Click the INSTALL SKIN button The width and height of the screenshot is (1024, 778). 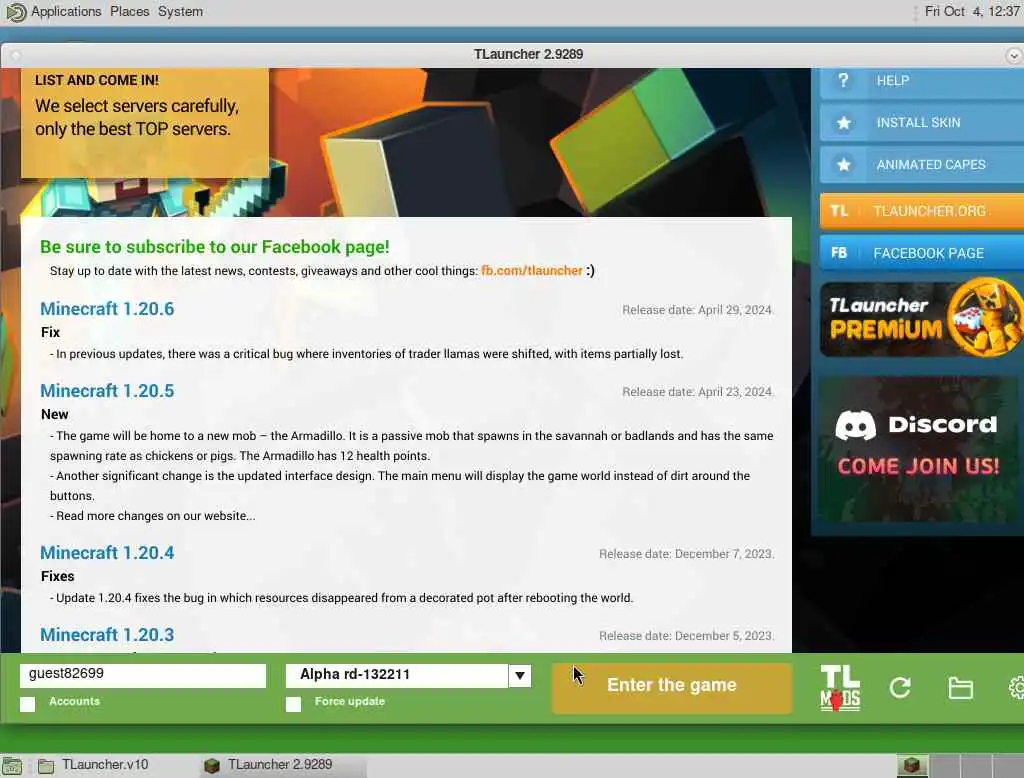click(x=921, y=123)
